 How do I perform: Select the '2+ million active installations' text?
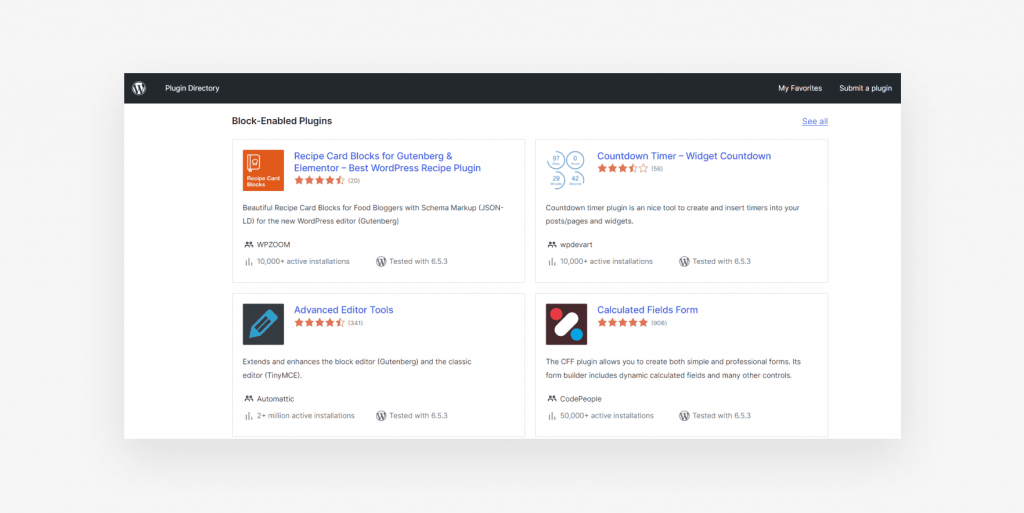[306, 415]
